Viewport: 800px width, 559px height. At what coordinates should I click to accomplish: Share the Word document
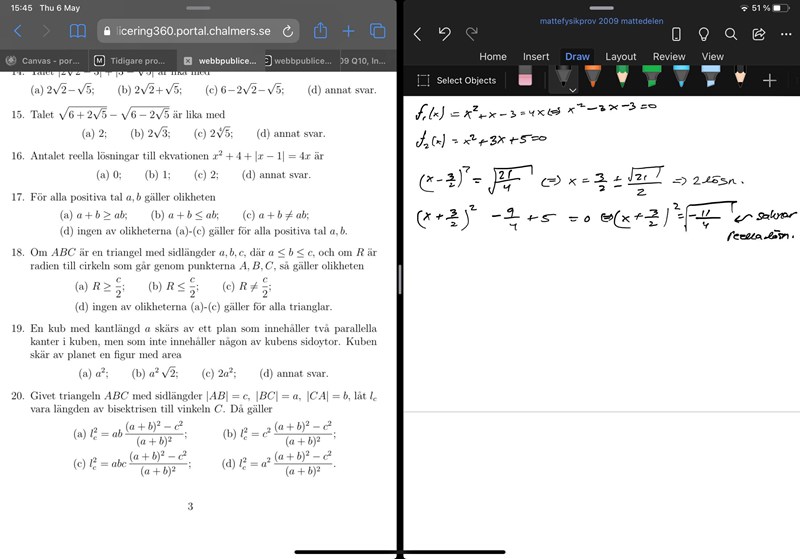(759, 34)
